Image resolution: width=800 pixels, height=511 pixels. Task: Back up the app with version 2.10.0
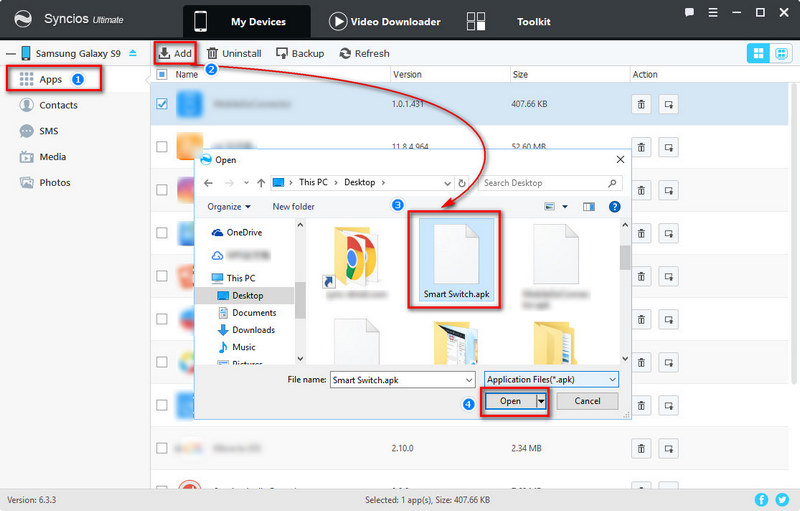(x=668, y=449)
